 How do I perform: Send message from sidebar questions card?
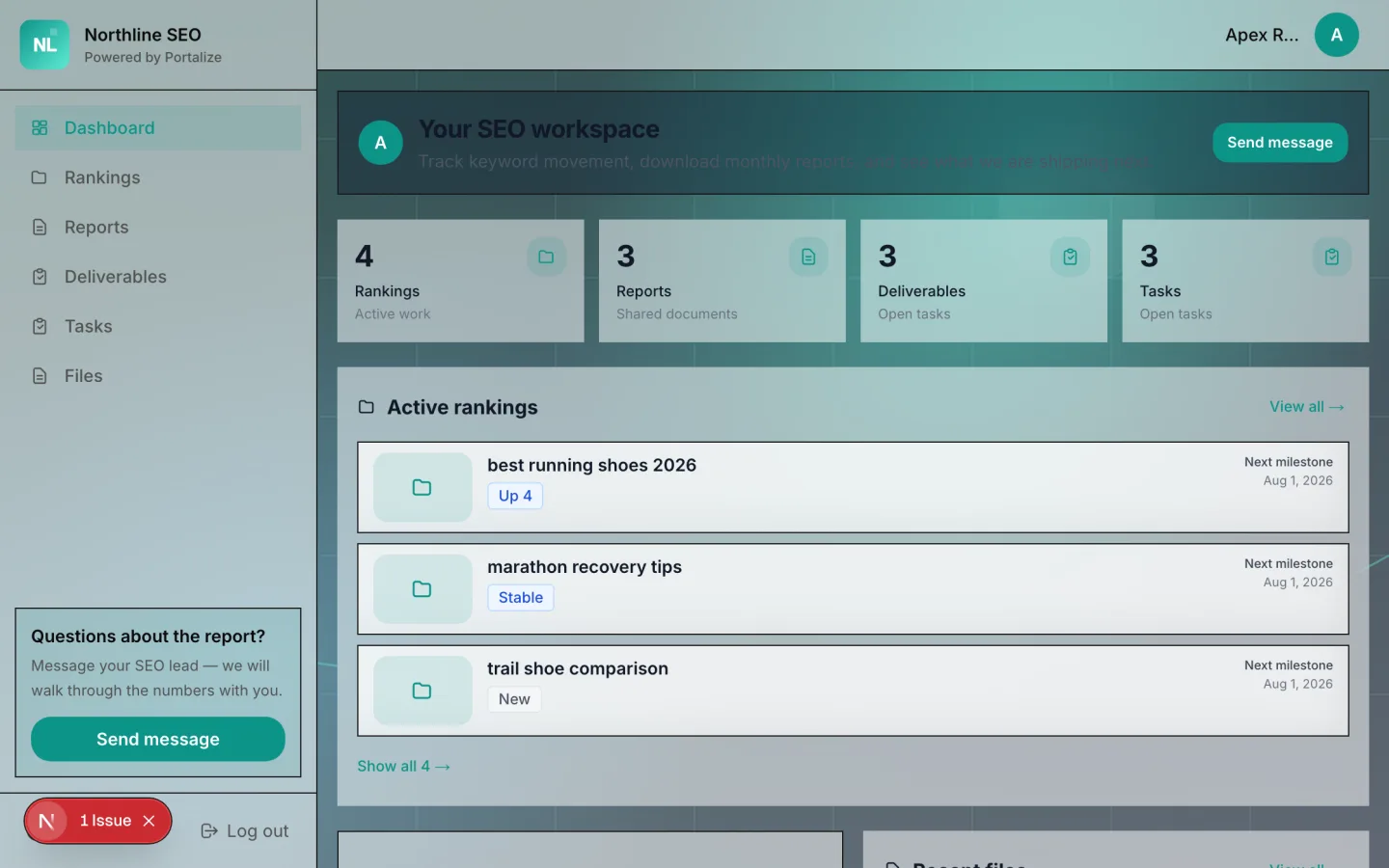[x=158, y=739]
